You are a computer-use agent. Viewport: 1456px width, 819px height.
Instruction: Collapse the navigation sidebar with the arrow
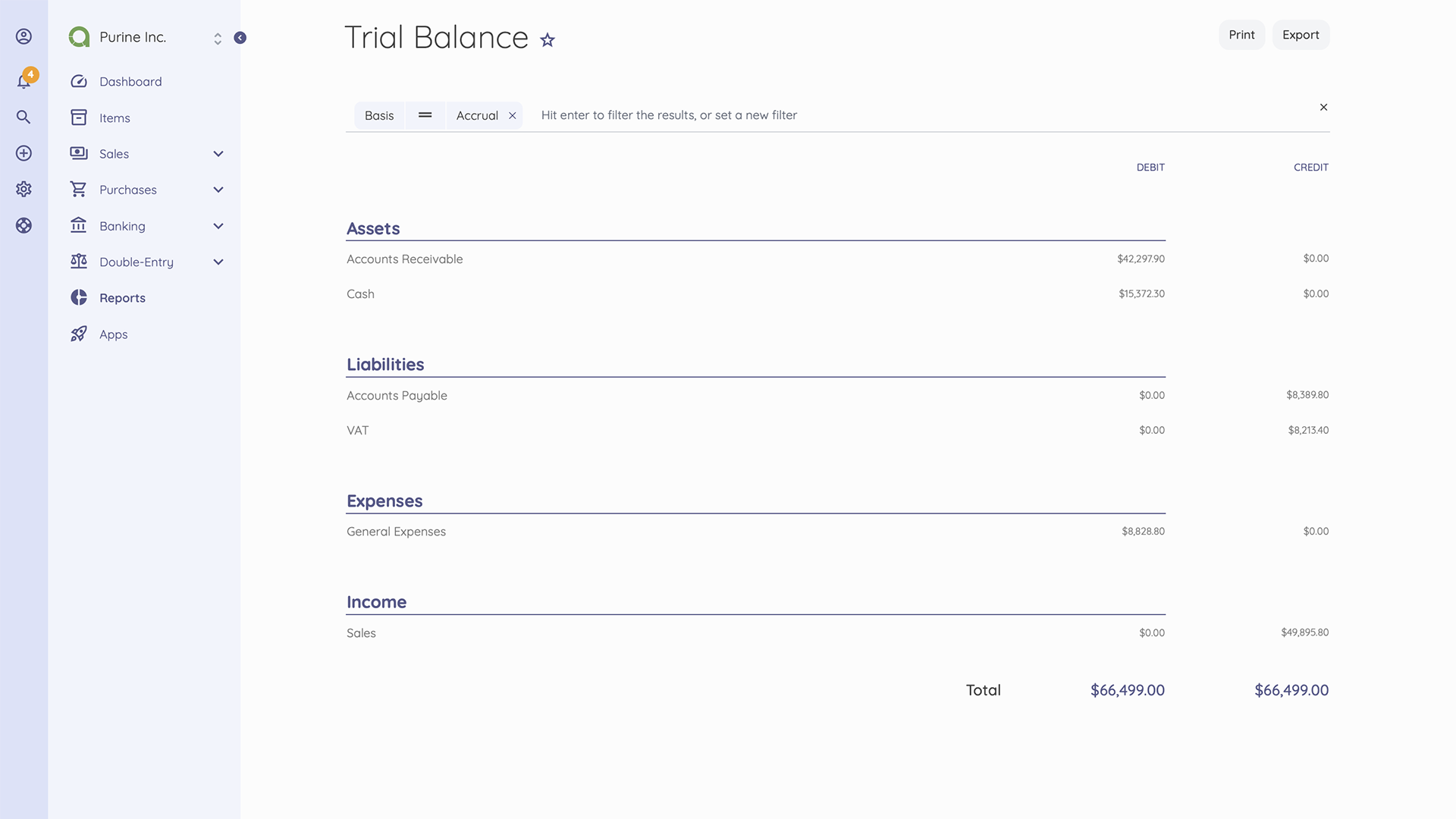[240, 36]
